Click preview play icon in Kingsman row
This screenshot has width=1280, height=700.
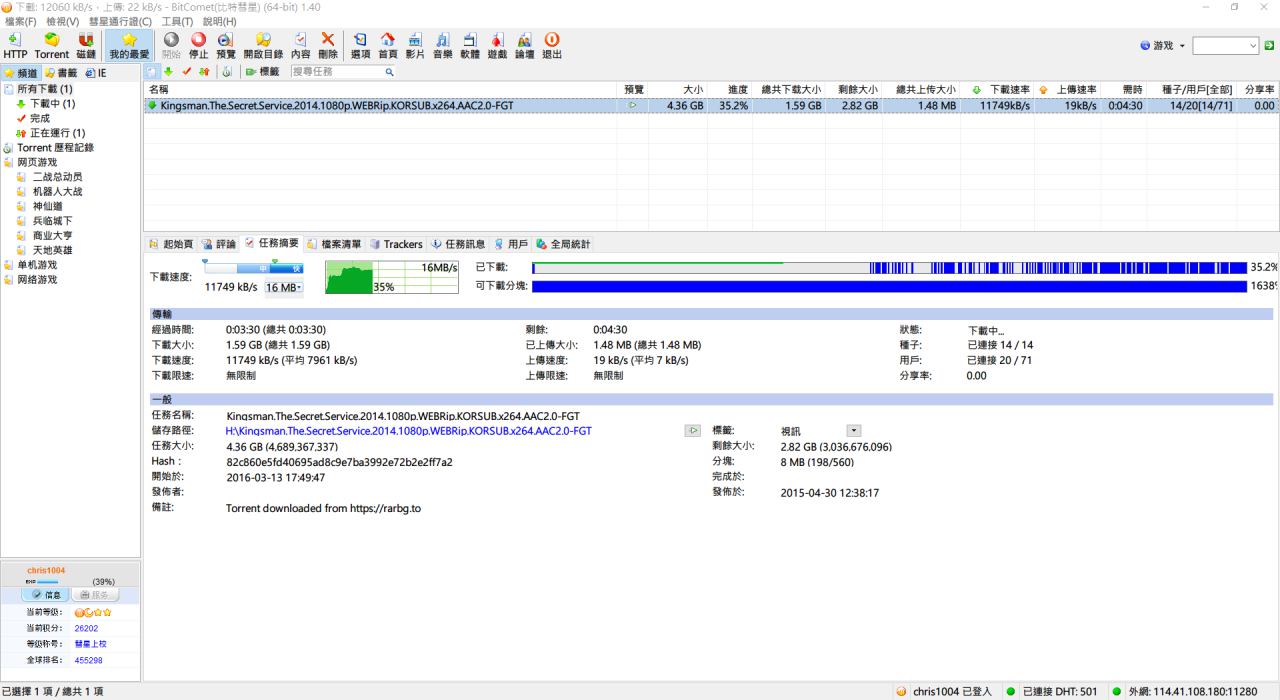point(632,105)
